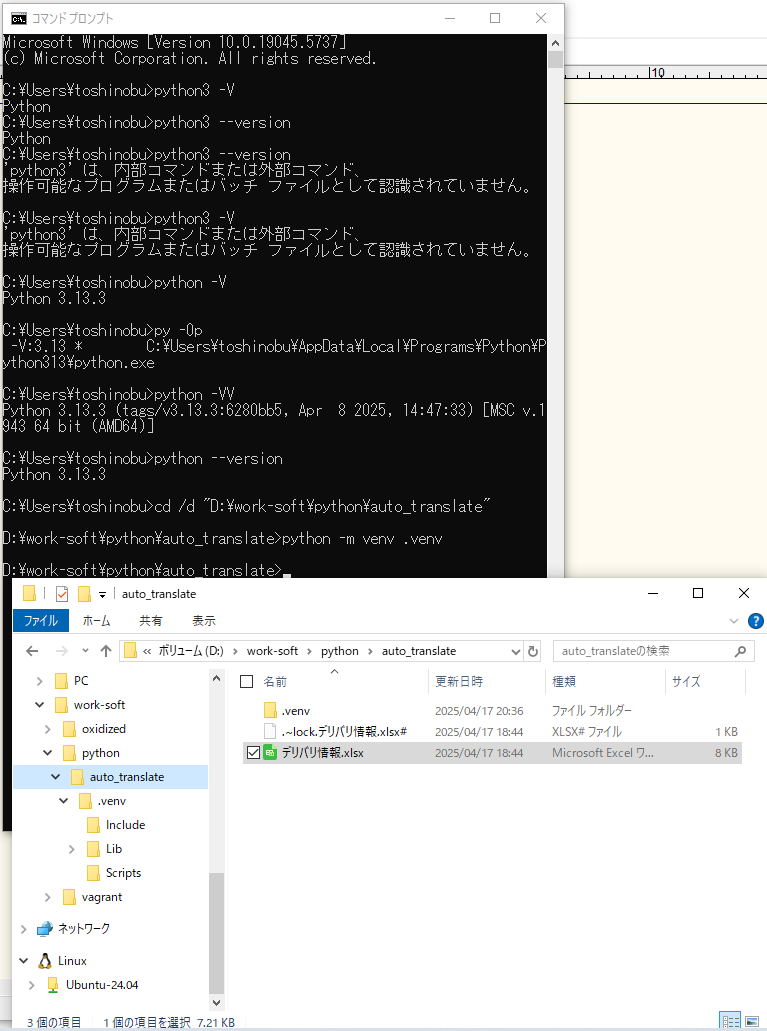Screen dimensions: 767x1031
Task: Select the .~lock.デリバリ情報.xlsx# file icon
Action: point(270,732)
